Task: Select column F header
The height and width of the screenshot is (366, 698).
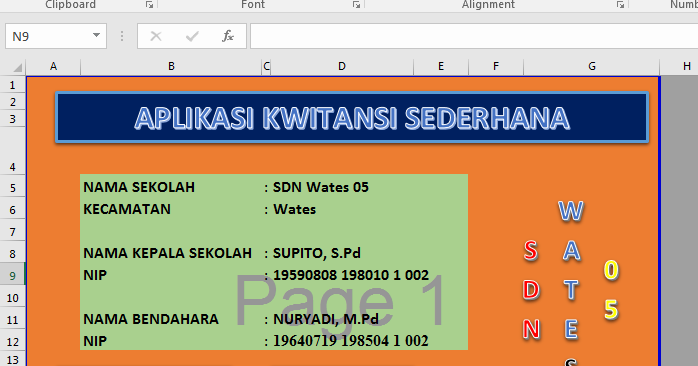Action: tap(496, 66)
